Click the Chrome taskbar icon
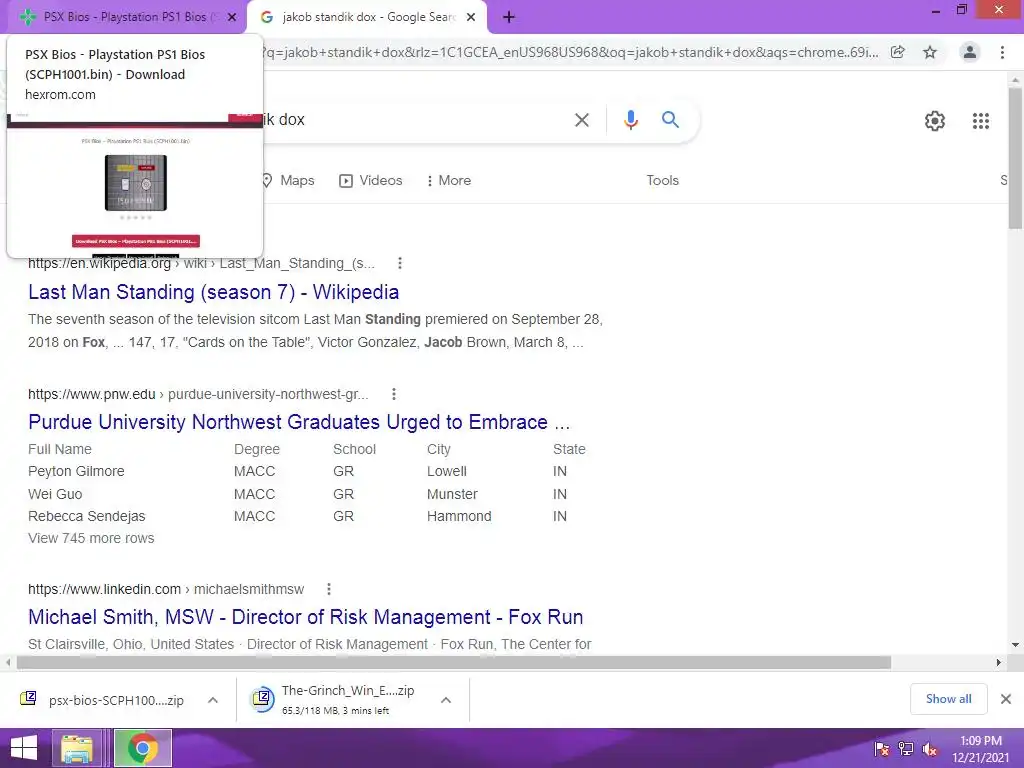 (143, 748)
